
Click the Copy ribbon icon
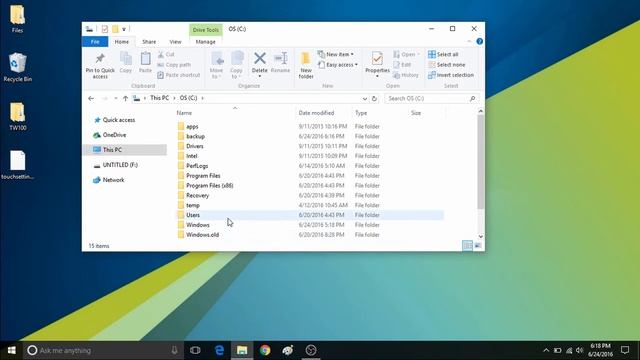coord(126,58)
